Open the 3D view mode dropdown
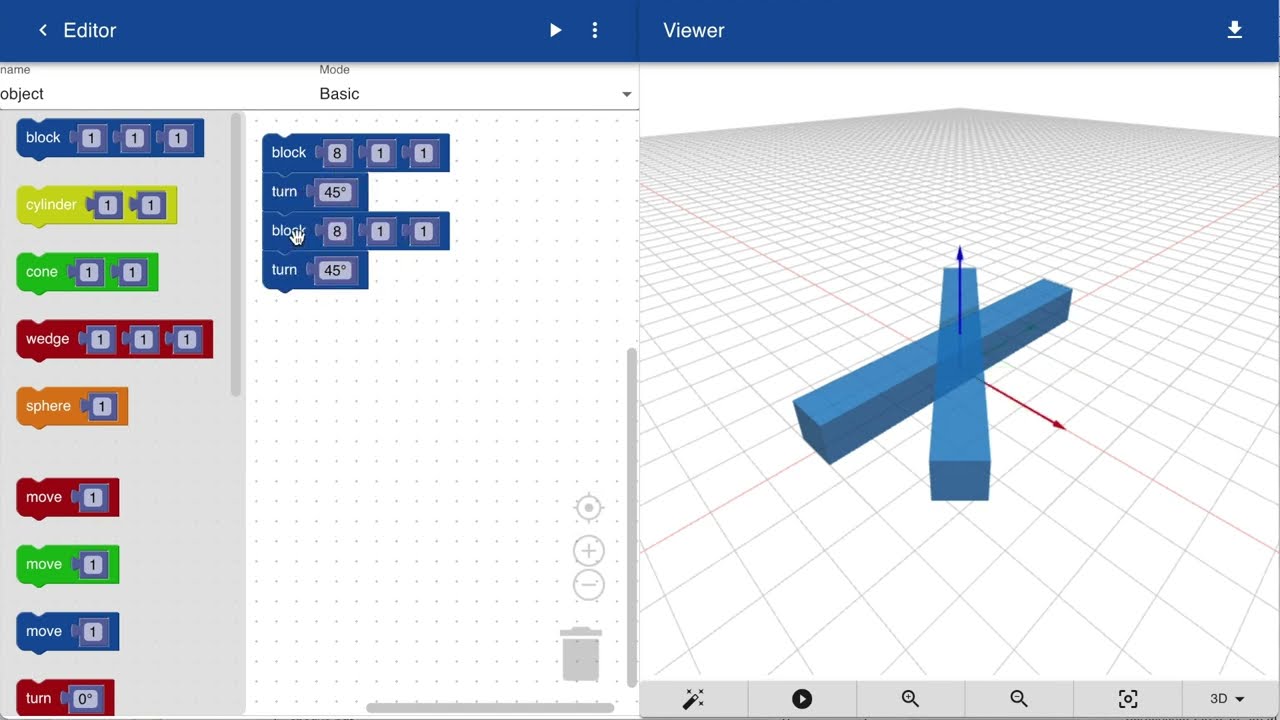Viewport: 1280px width, 720px height. (1227, 699)
